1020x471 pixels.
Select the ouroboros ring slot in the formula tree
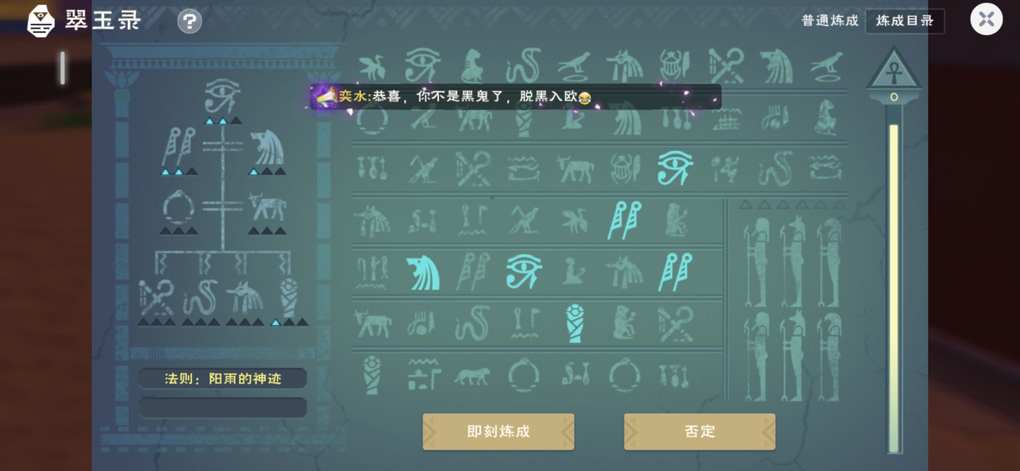pyautogui.click(x=178, y=208)
